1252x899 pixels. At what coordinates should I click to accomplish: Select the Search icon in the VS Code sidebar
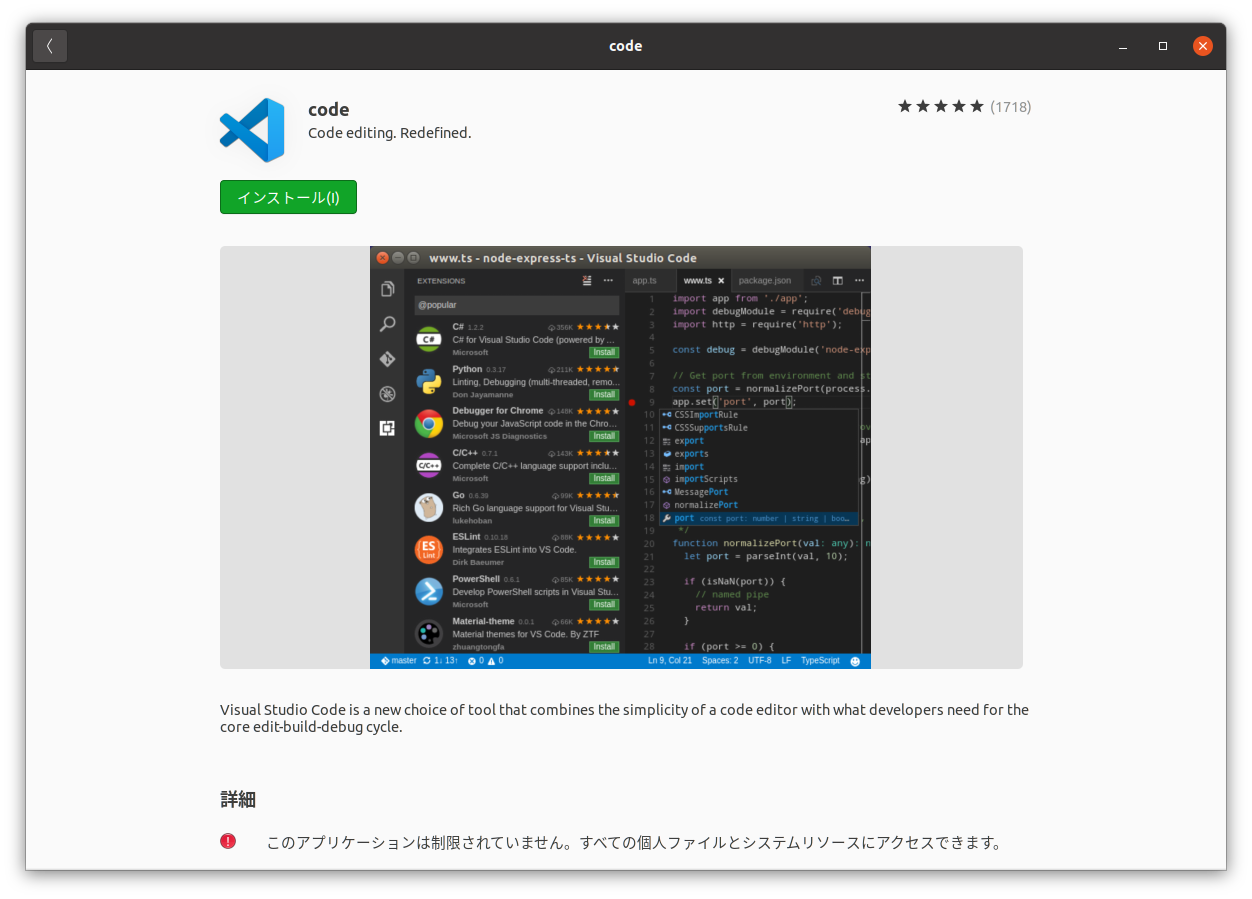(x=386, y=322)
